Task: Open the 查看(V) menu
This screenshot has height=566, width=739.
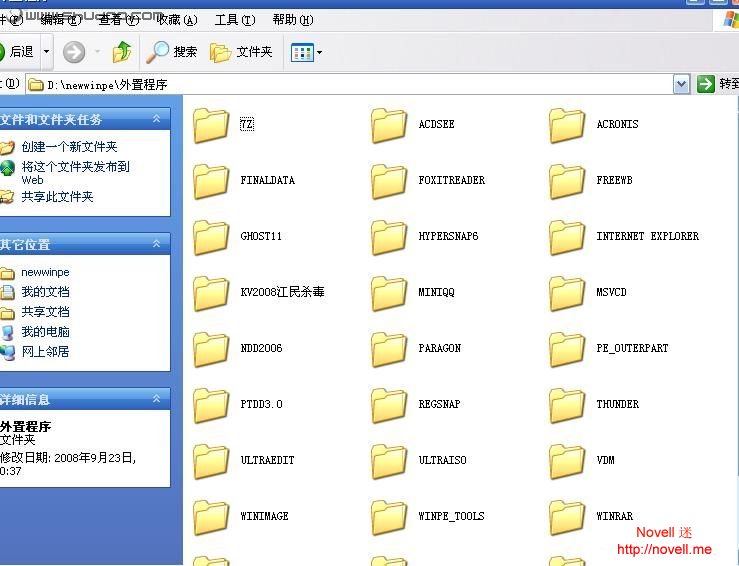Action: [x=119, y=20]
